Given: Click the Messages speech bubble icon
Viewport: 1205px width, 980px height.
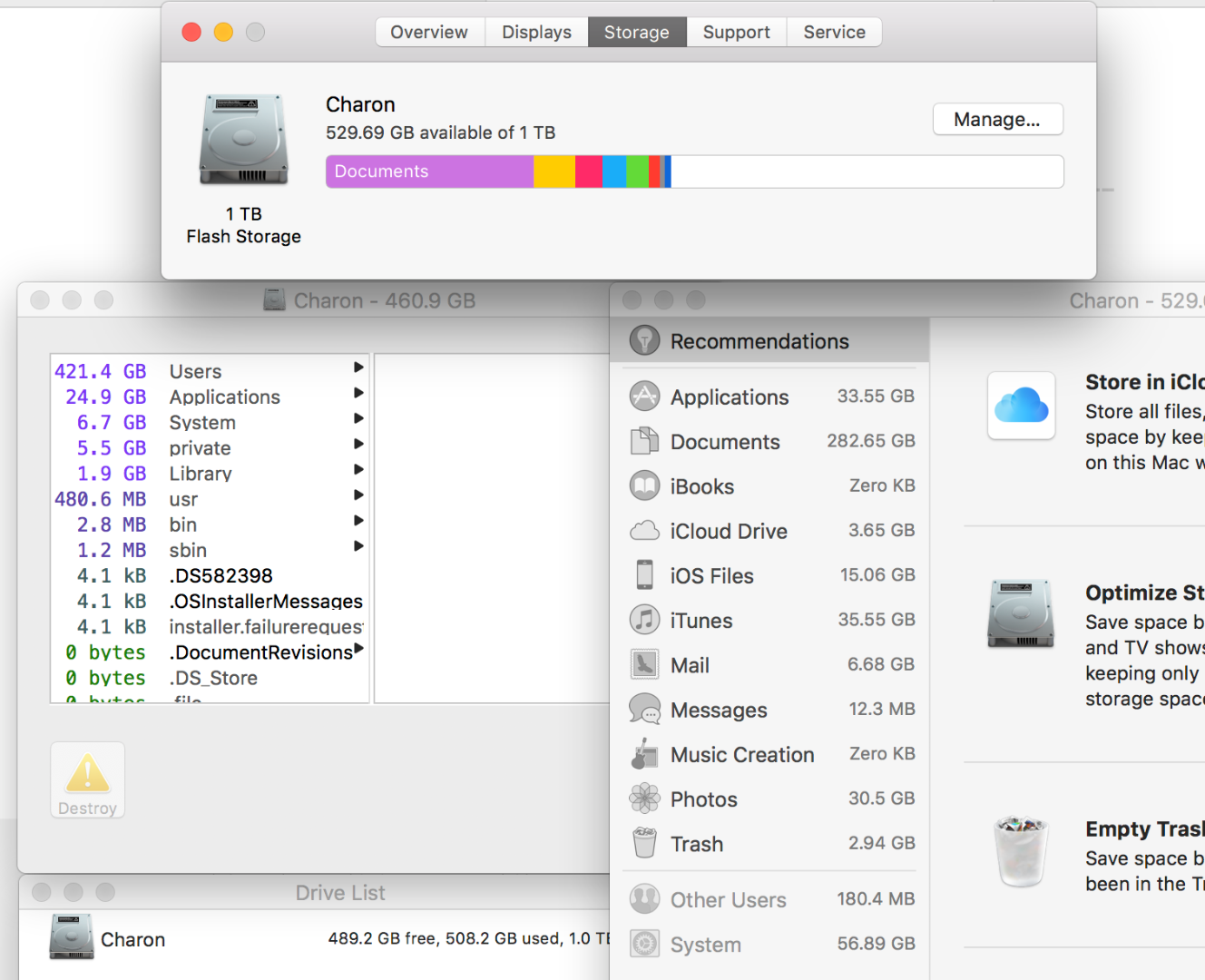Looking at the screenshot, I should [x=644, y=709].
